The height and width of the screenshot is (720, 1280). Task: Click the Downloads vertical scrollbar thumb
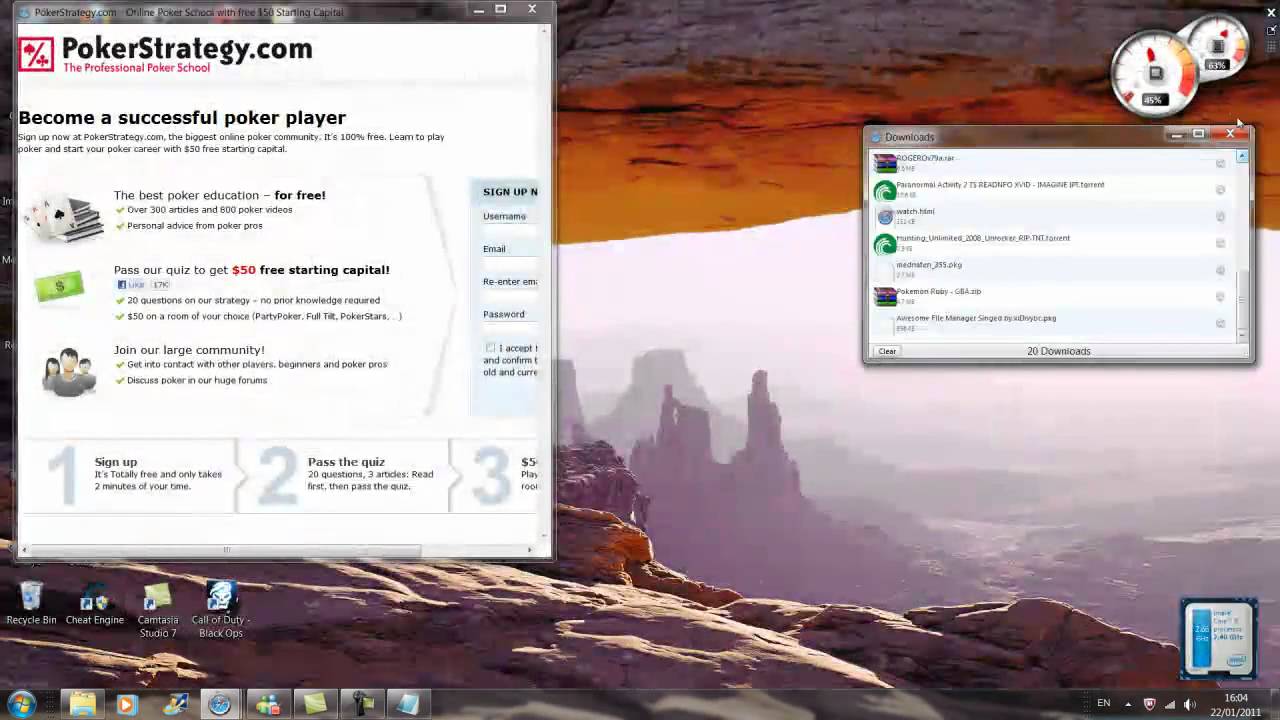pos(1242,299)
